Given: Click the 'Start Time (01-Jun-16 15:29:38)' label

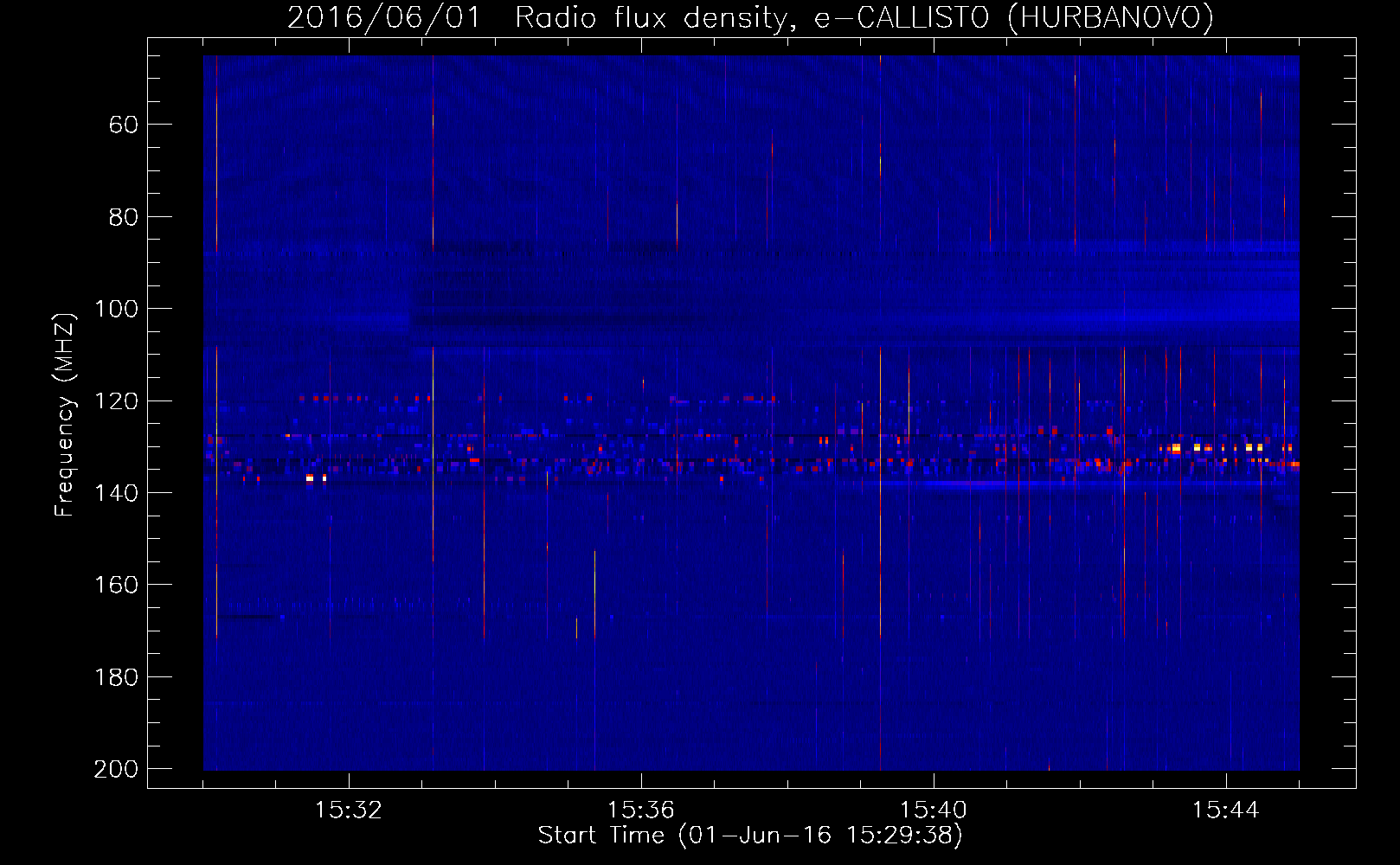Looking at the screenshot, I should [x=750, y=836].
